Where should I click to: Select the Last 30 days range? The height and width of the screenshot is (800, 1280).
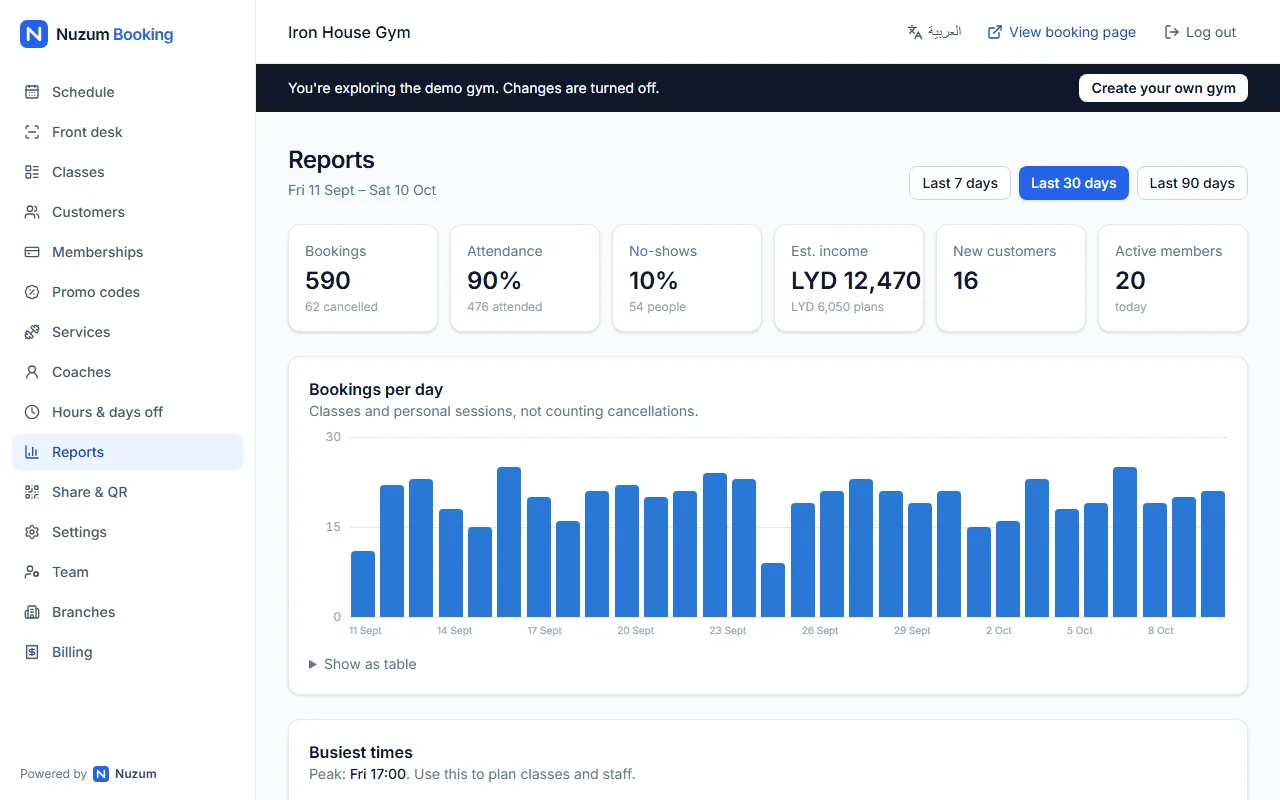[1074, 183]
